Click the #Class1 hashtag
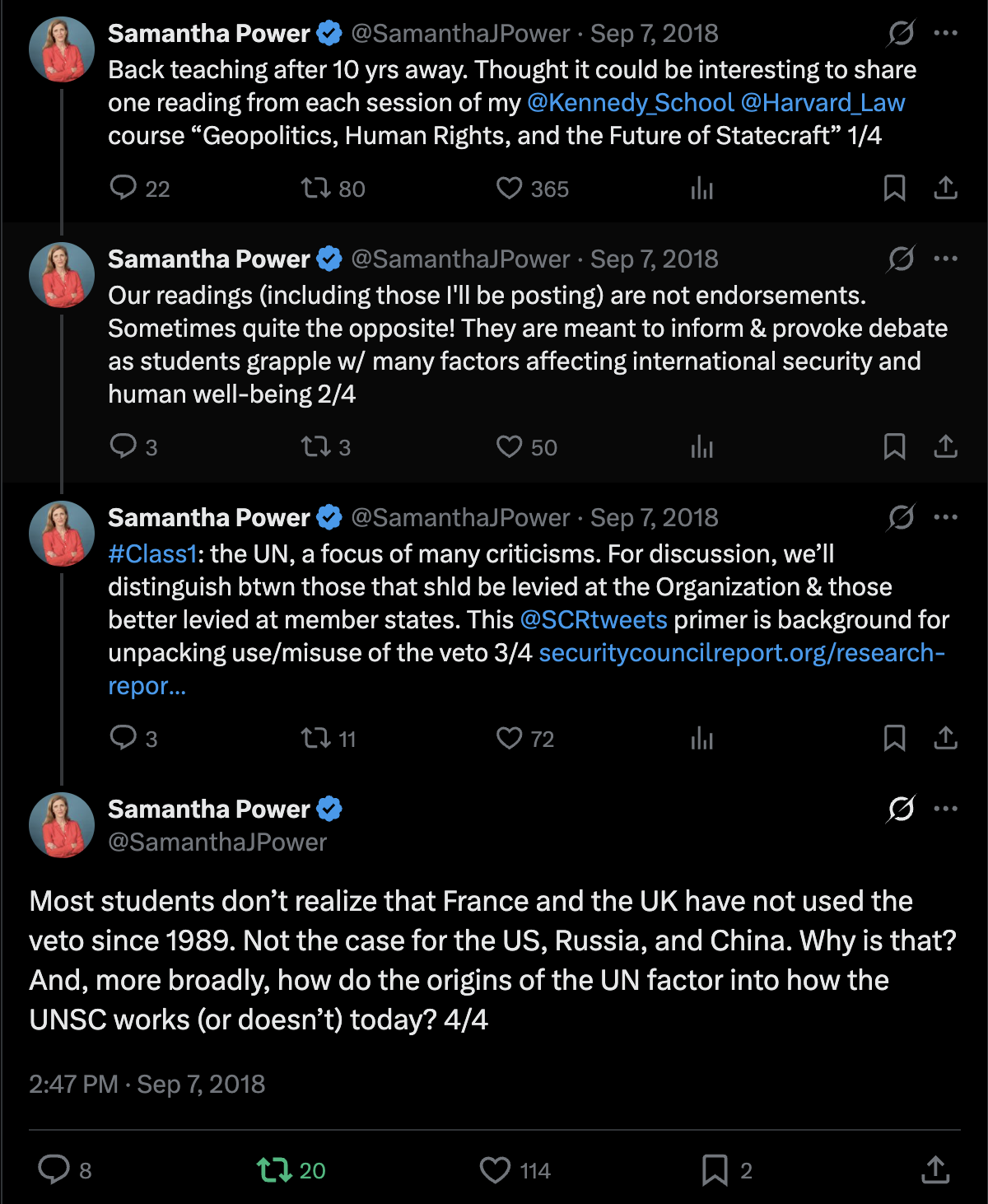The width and height of the screenshot is (988, 1204). tap(152, 553)
